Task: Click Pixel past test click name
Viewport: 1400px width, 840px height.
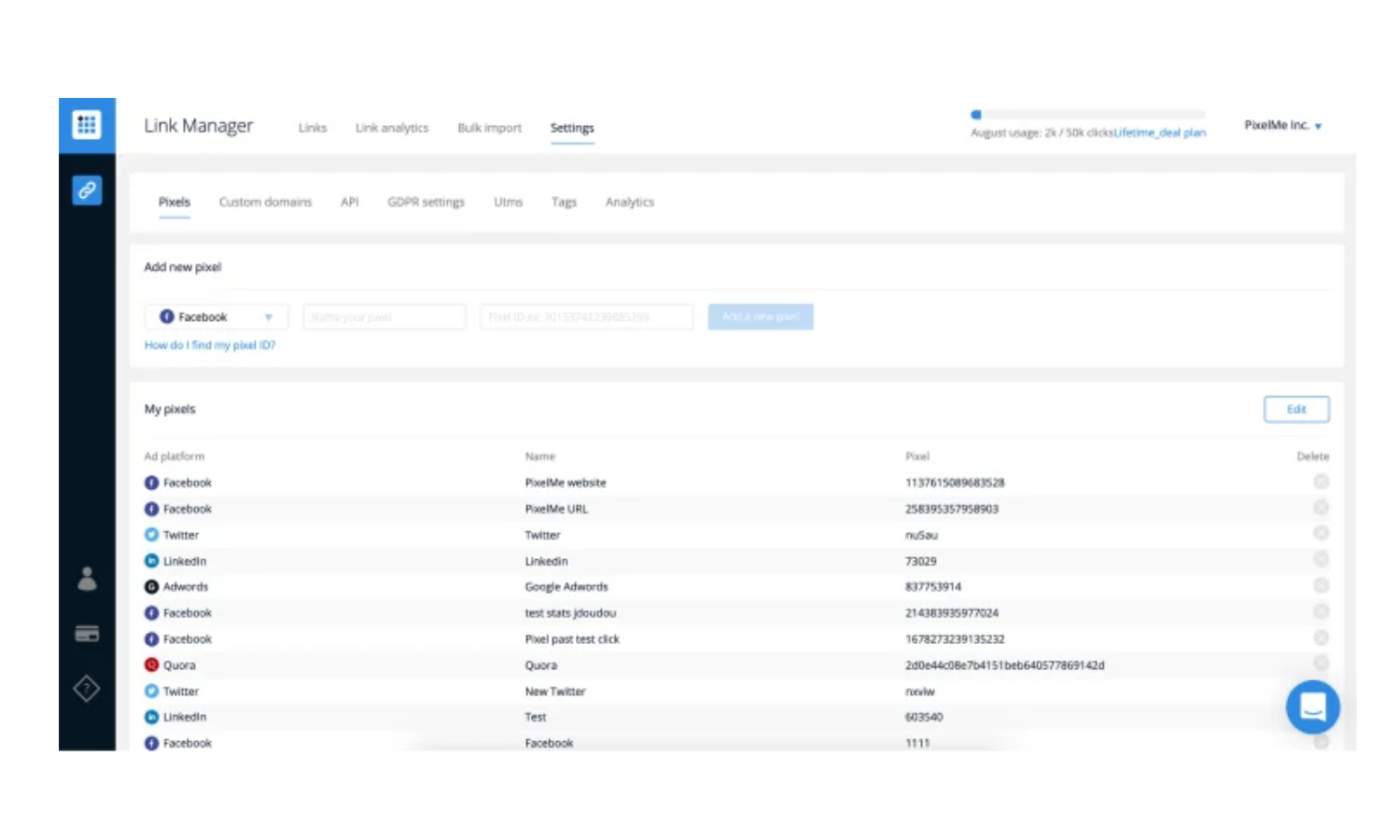Action: click(x=572, y=639)
